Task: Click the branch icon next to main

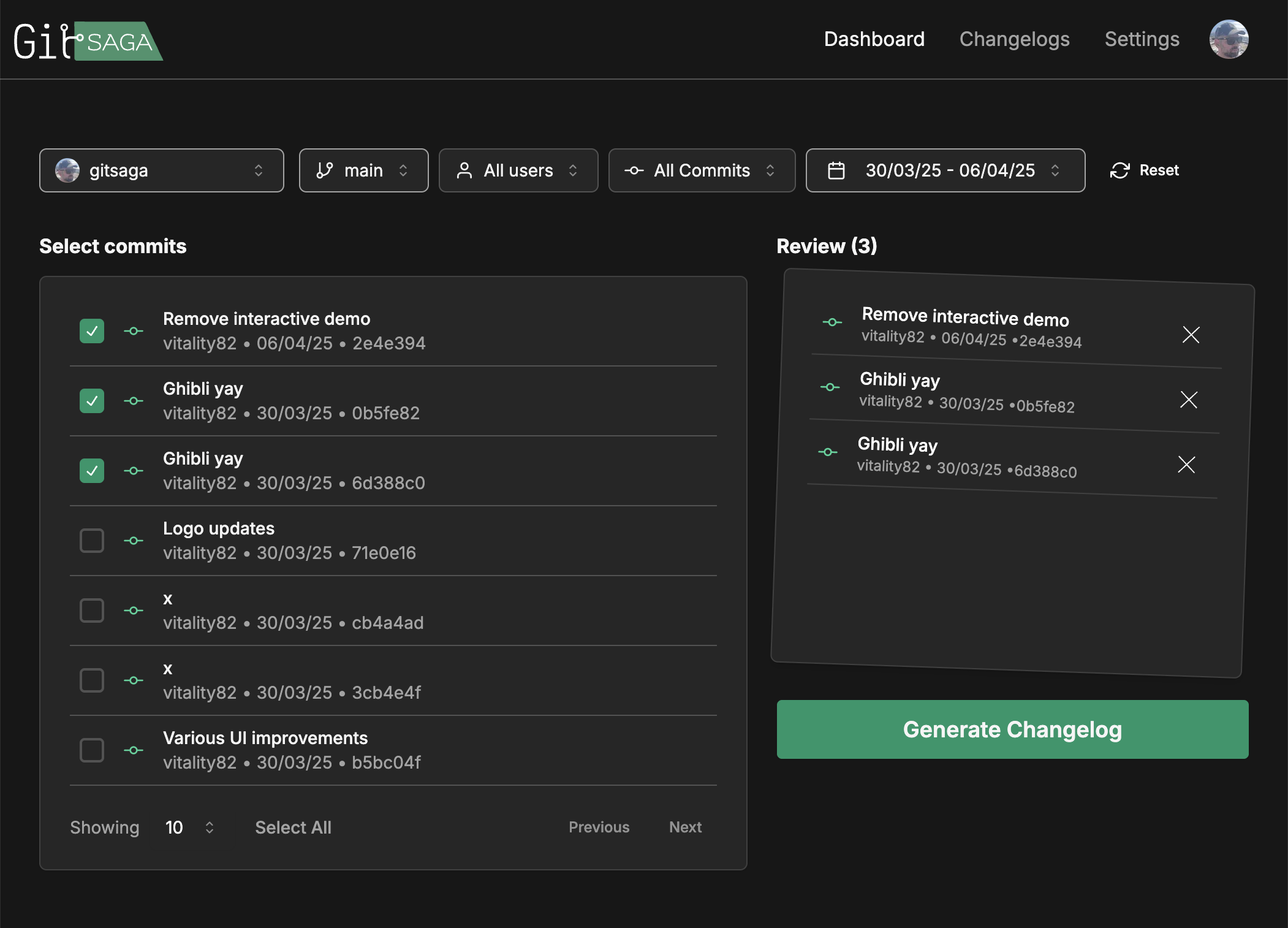Action: pyautogui.click(x=325, y=170)
